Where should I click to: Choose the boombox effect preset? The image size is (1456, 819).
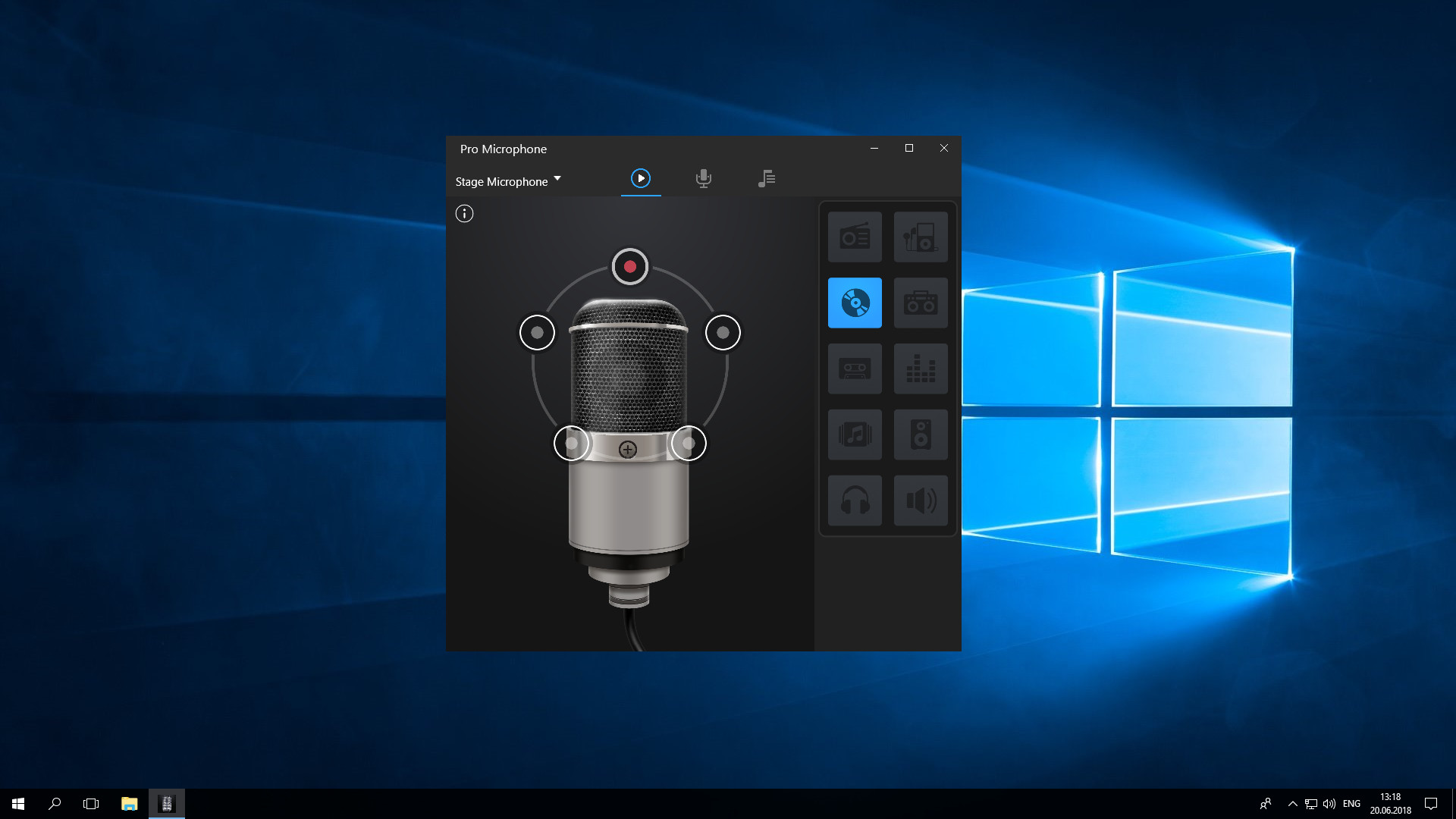(x=921, y=303)
